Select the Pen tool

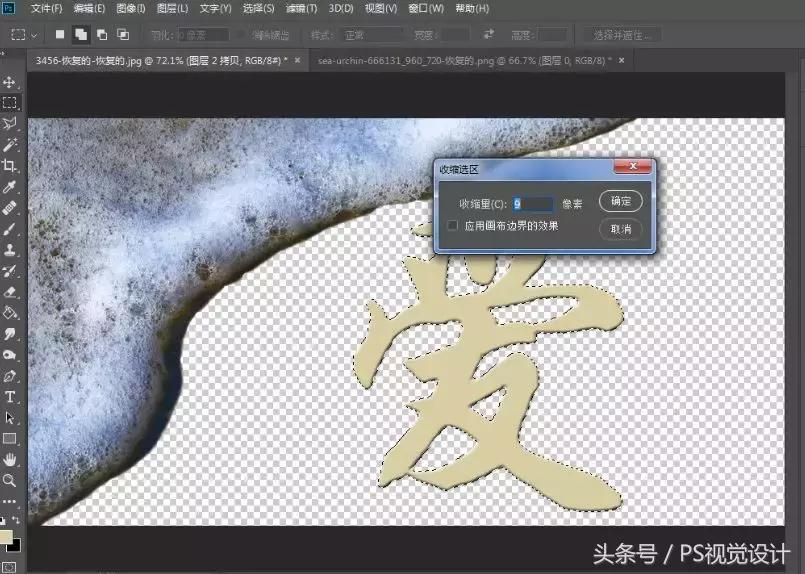point(9,376)
